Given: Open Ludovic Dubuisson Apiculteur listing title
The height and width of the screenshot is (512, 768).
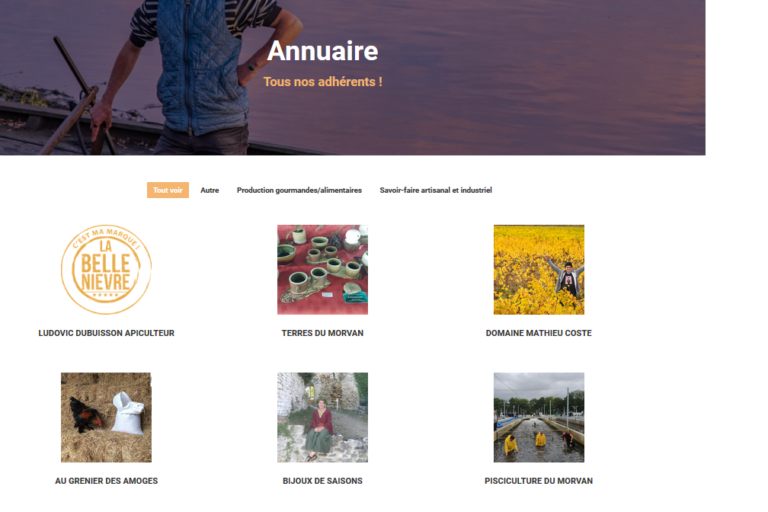Looking at the screenshot, I should (106, 333).
